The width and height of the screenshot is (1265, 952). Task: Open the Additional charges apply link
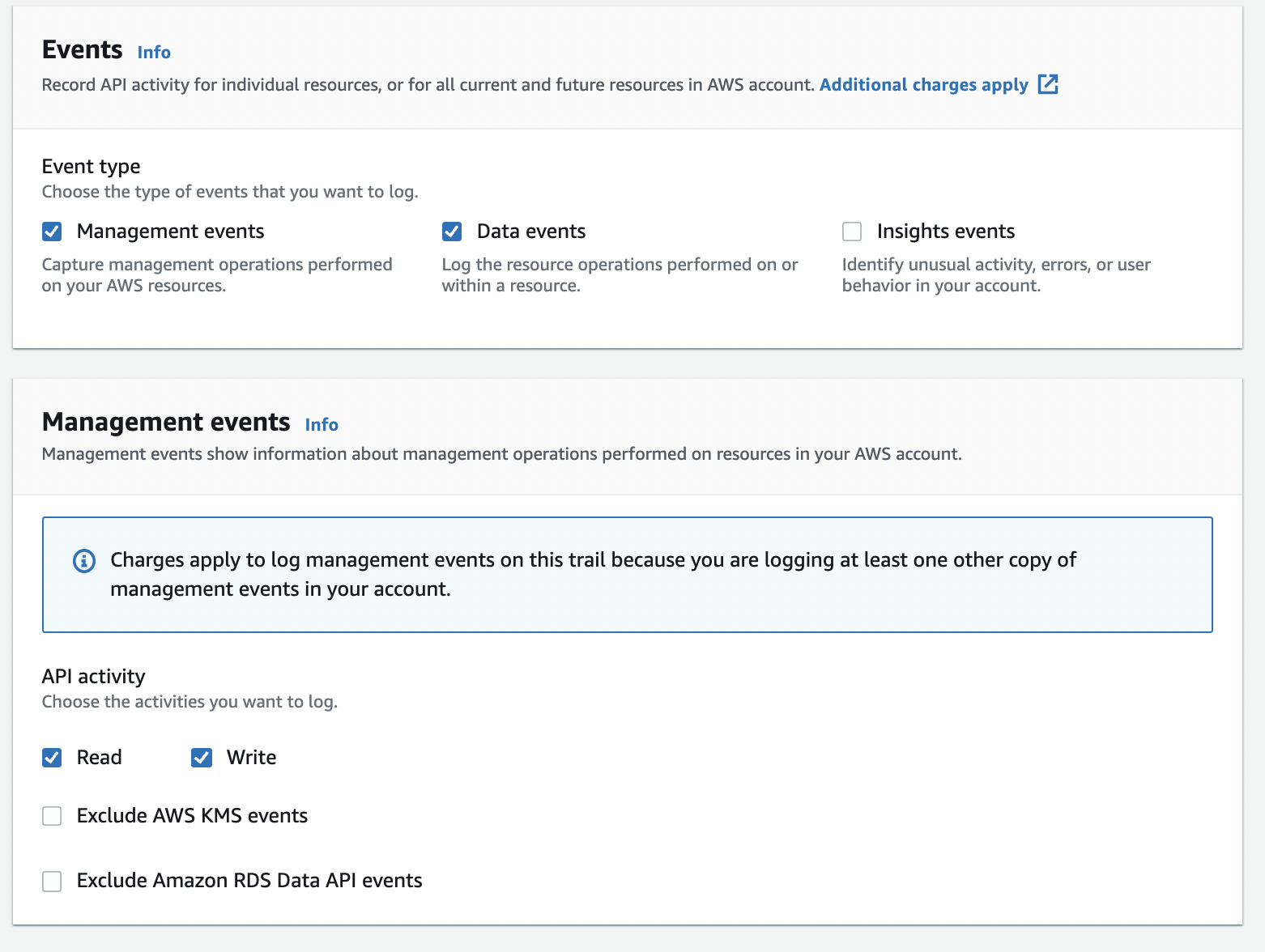[x=923, y=84]
